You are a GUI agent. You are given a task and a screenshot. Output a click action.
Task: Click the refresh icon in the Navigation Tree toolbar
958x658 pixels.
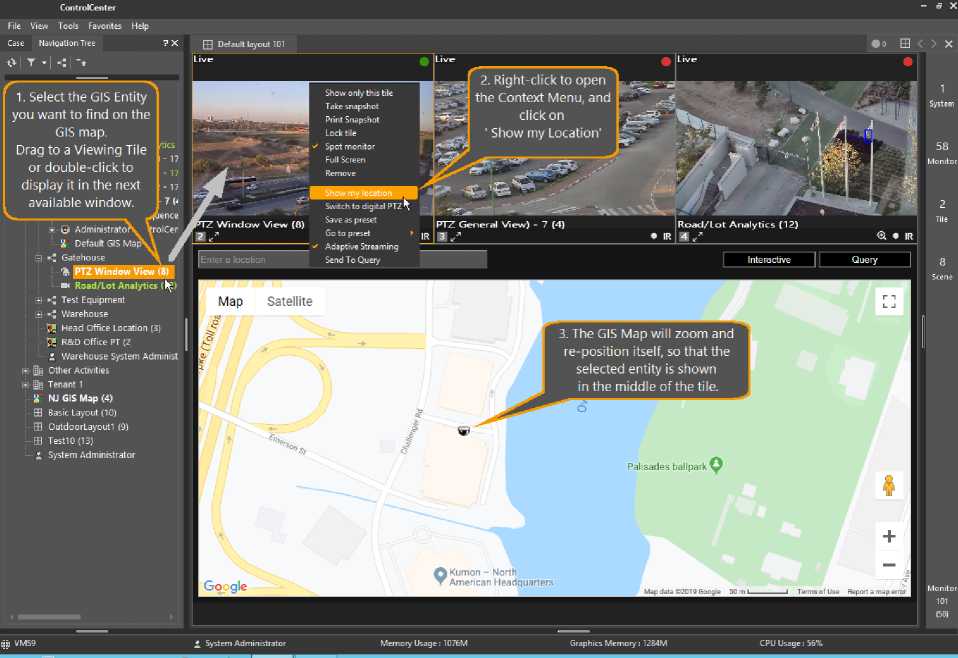click(x=11, y=62)
